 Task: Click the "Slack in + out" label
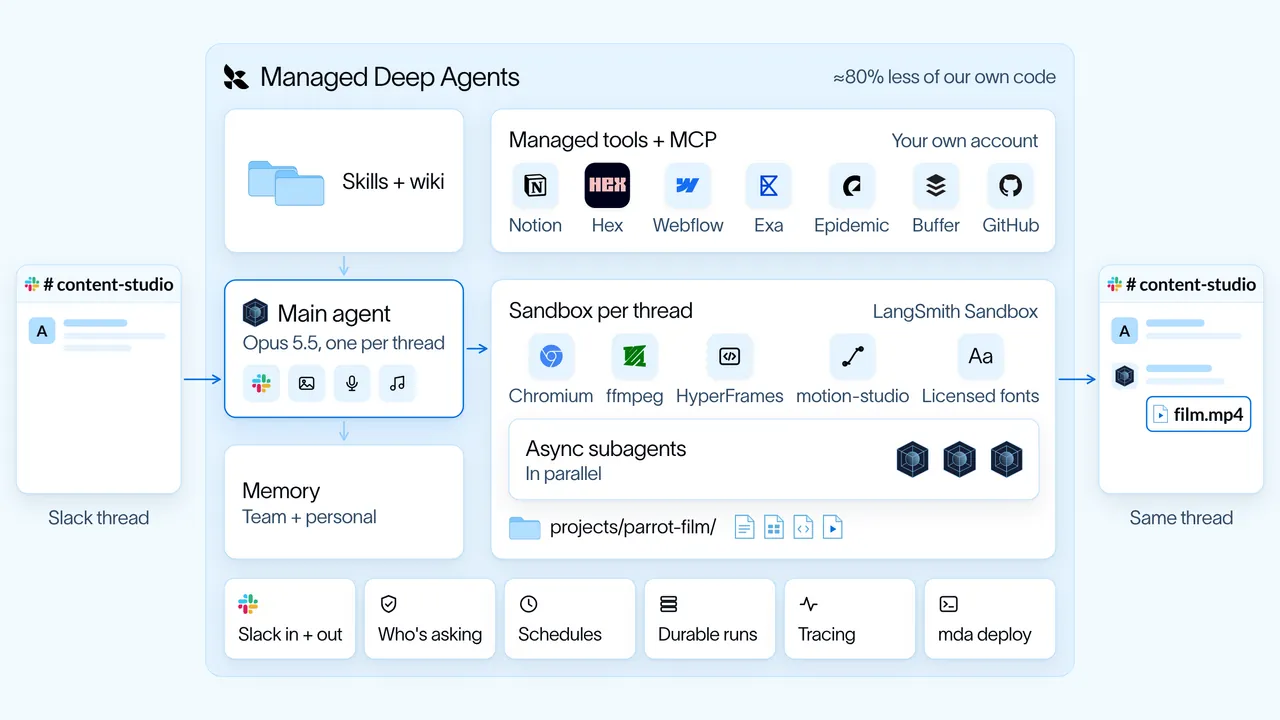[x=290, y=634]
